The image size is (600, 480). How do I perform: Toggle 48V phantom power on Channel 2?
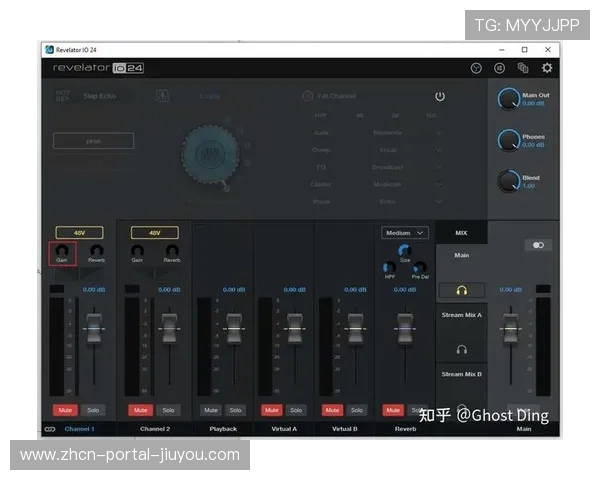click(x=154, y=232)
